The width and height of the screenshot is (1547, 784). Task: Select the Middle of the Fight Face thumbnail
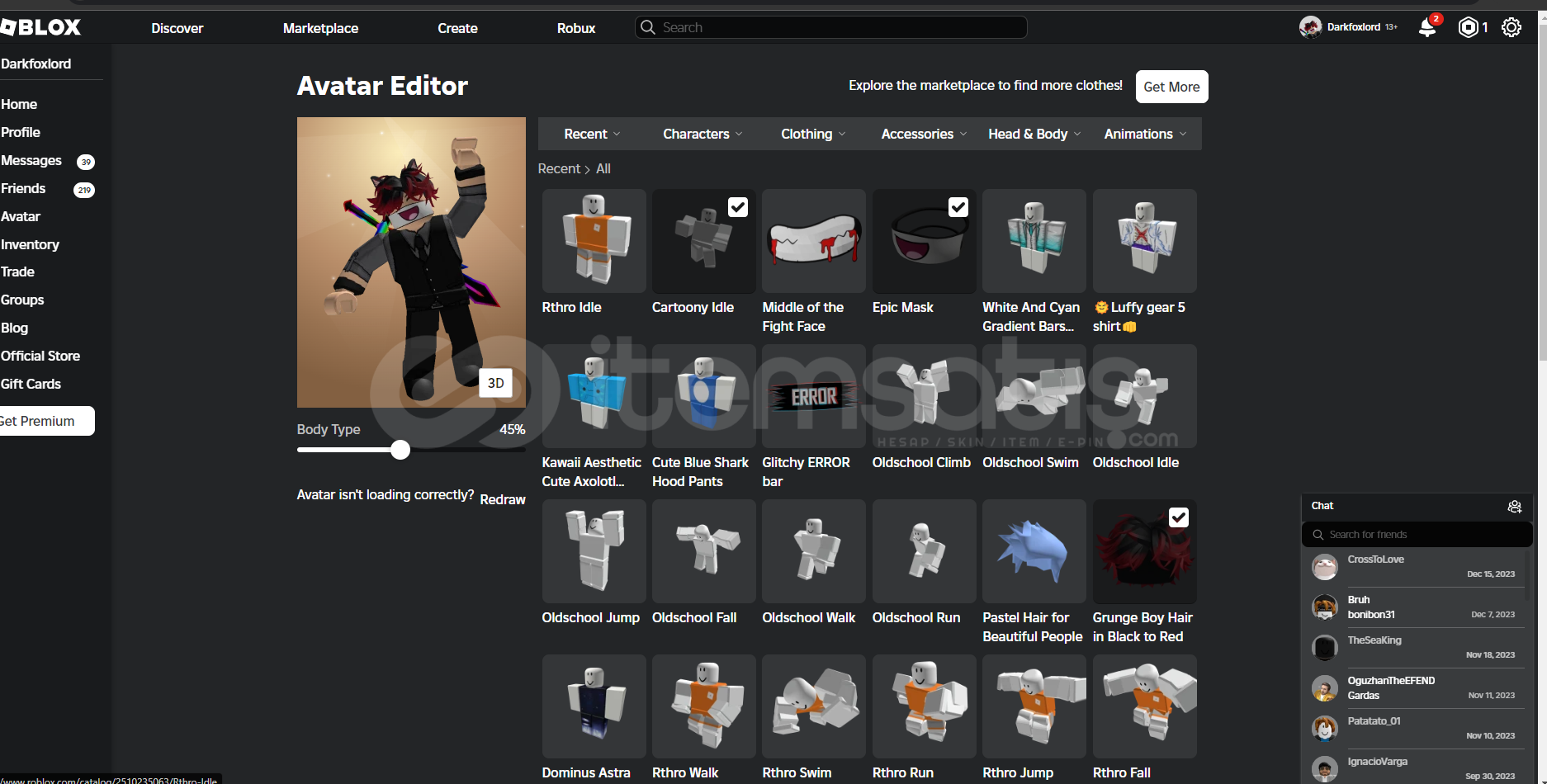pyautogui.click(x=813, y=241)
